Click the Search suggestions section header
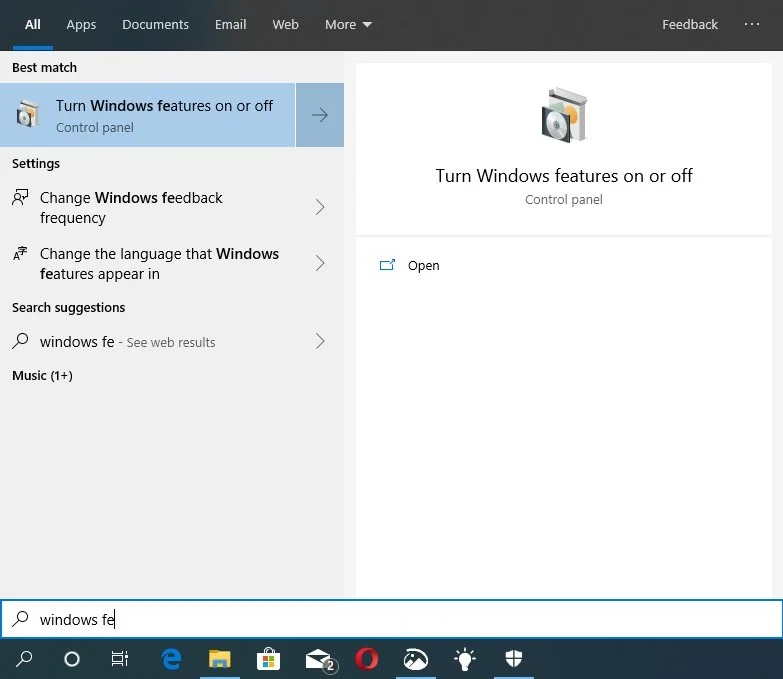 pos(68,308)
